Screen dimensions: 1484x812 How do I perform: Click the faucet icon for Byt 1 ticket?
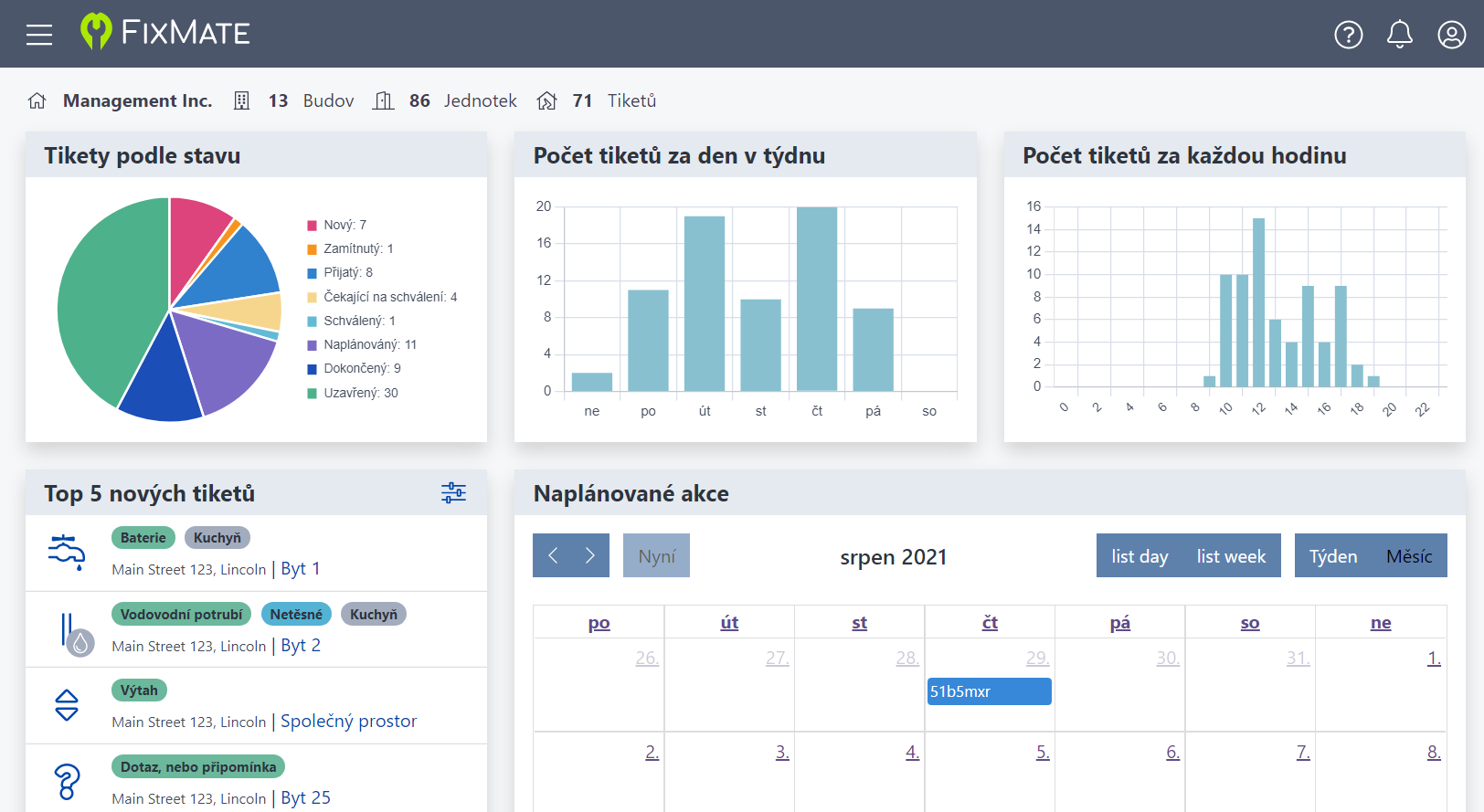click(67, 553)
